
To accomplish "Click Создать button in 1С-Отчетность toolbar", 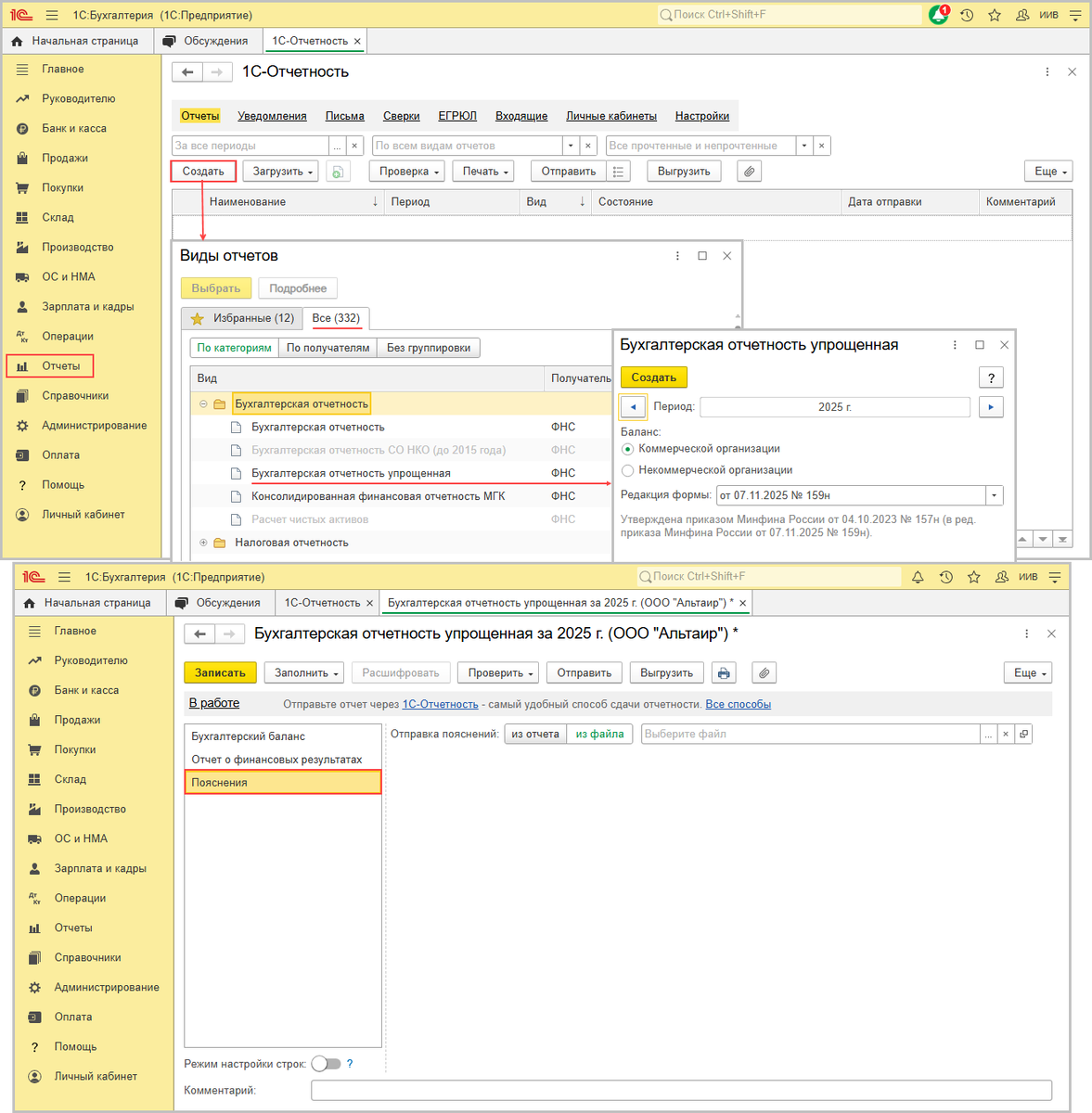I will coord(203,172).
